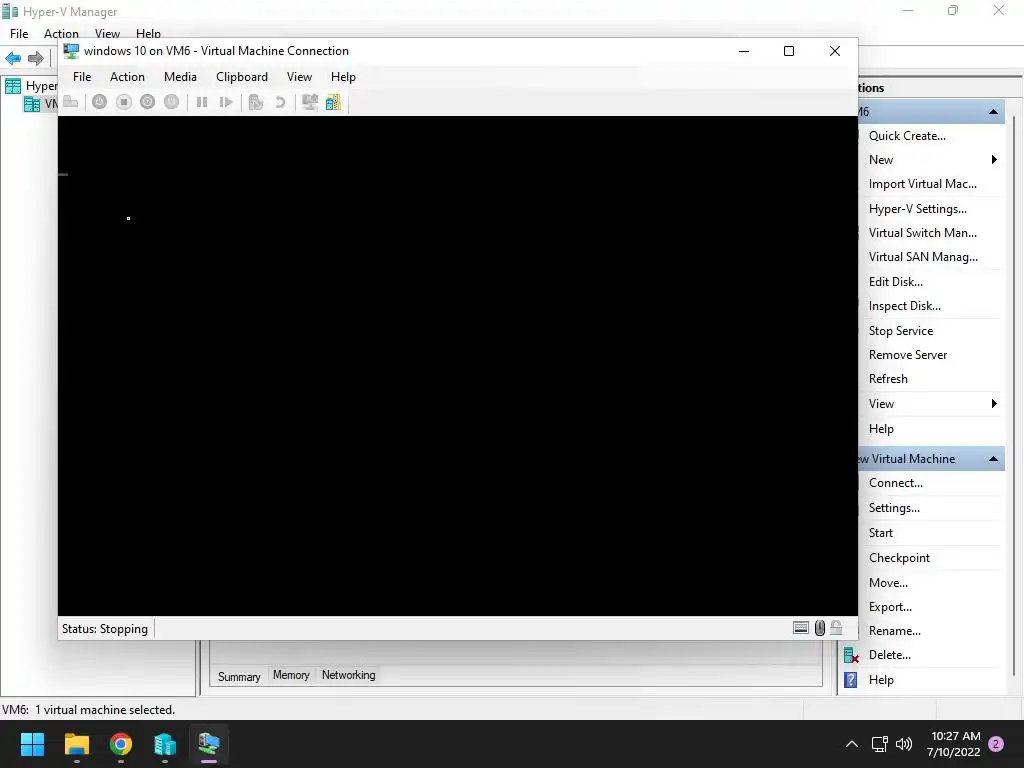Click Remove Server in the Actions pane
Viewport: 1024px width, 768px height.
(908, 355)
